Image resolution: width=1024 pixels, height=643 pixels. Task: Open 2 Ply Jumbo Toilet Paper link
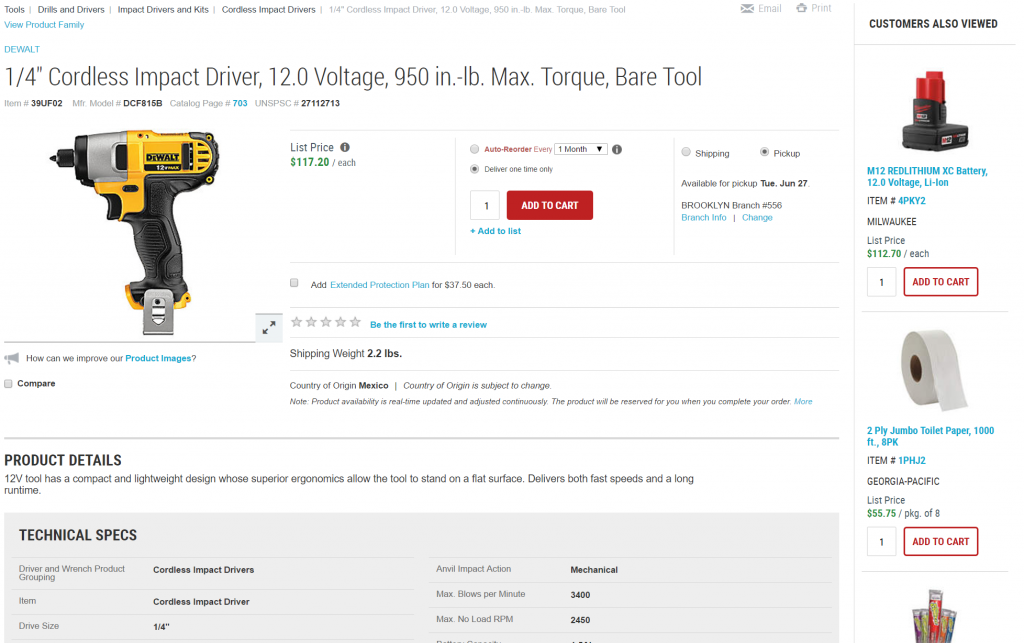tap(931, 436)
